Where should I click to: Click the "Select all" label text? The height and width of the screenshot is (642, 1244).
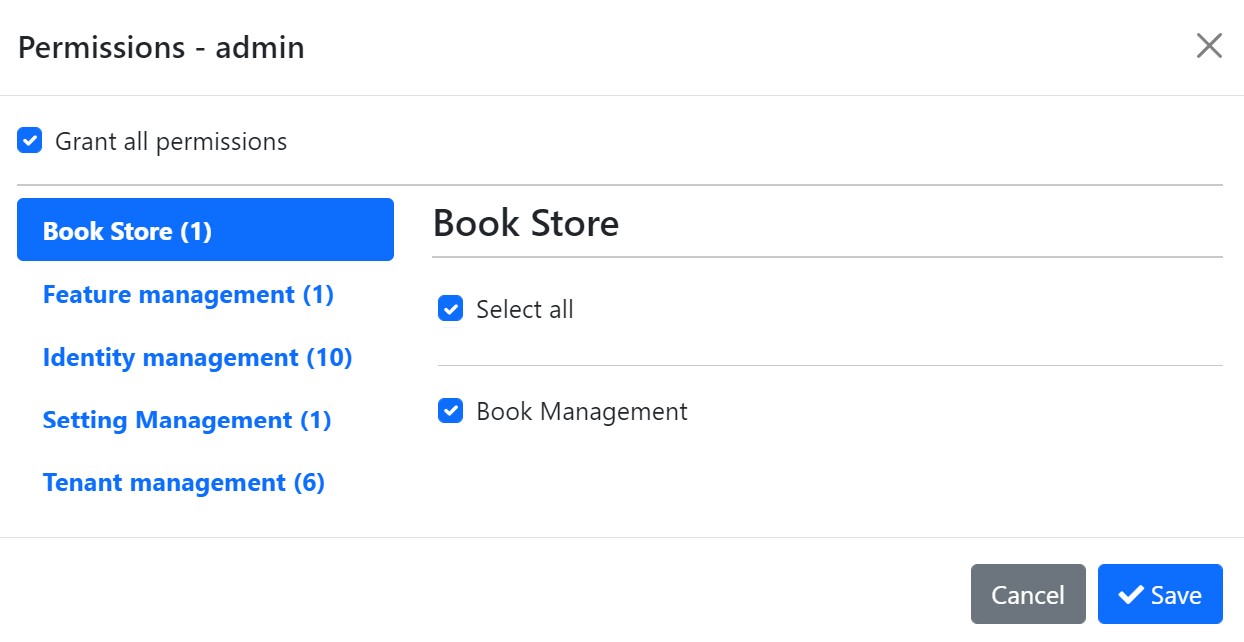(525, 310)
